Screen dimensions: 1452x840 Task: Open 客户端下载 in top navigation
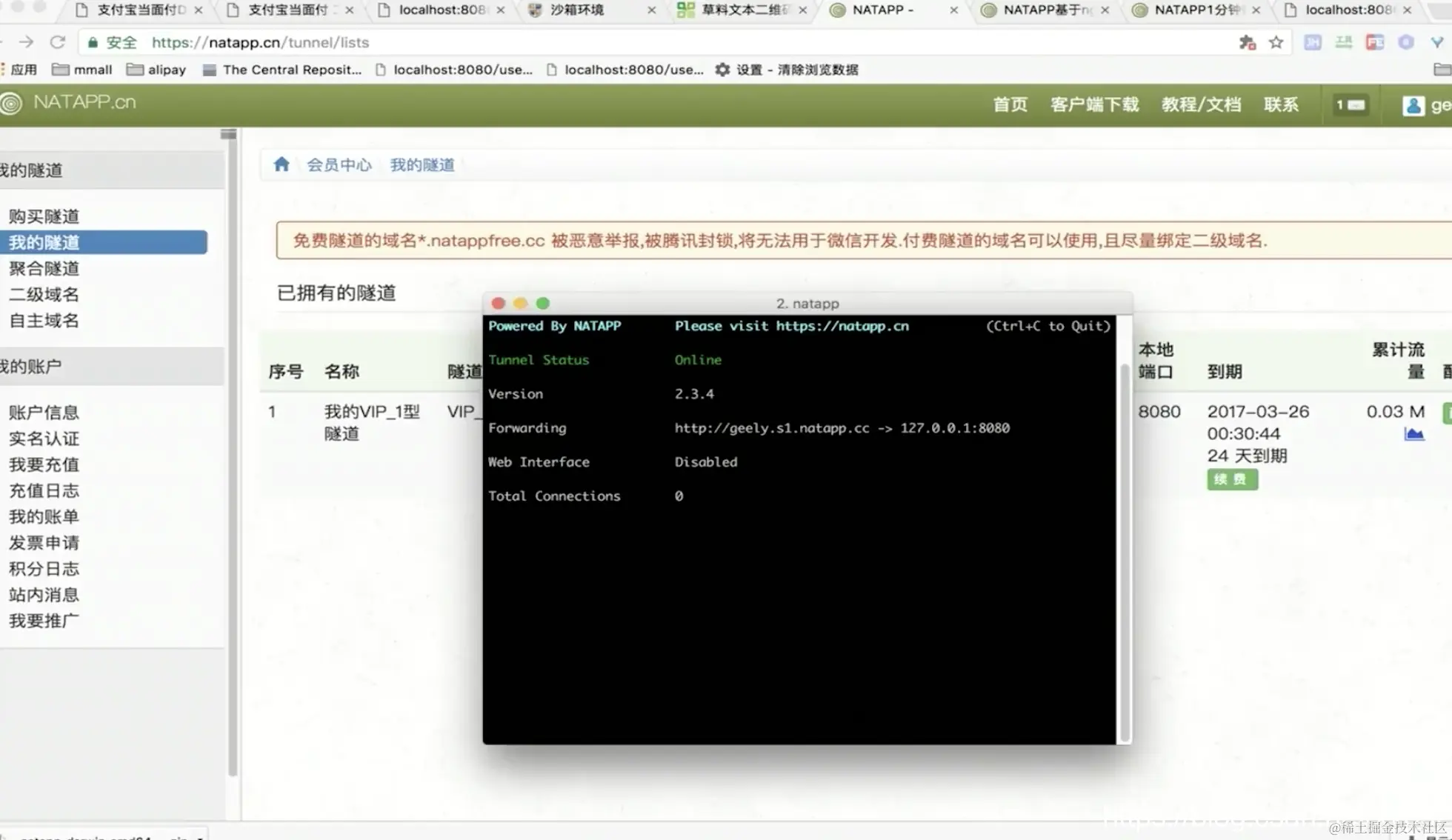click(1094, 104)
